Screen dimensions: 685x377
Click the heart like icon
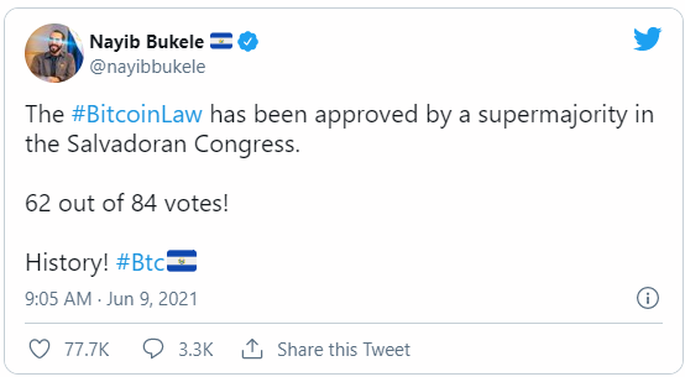click(39, 349)
